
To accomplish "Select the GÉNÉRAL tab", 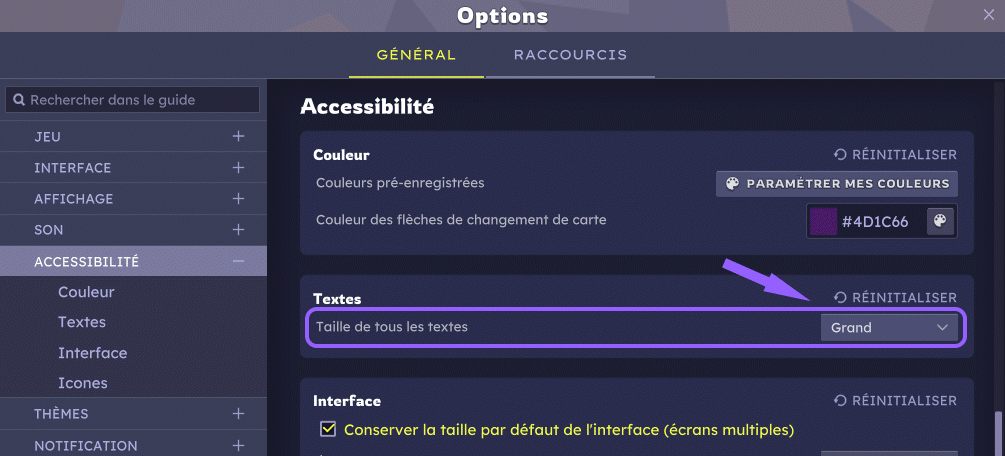I will pyautogui.click(x=416, y=55).
